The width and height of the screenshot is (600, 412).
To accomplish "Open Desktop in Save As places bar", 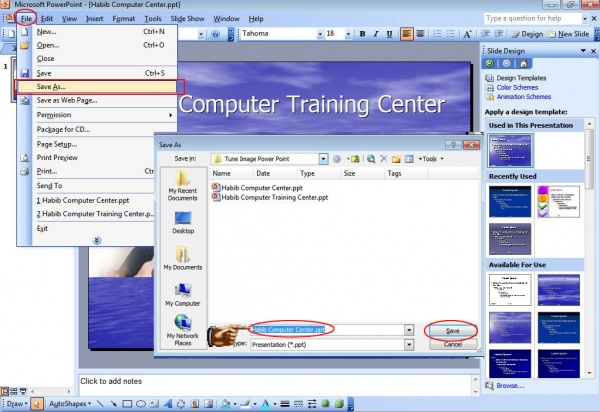I will [x=183, y=222].
